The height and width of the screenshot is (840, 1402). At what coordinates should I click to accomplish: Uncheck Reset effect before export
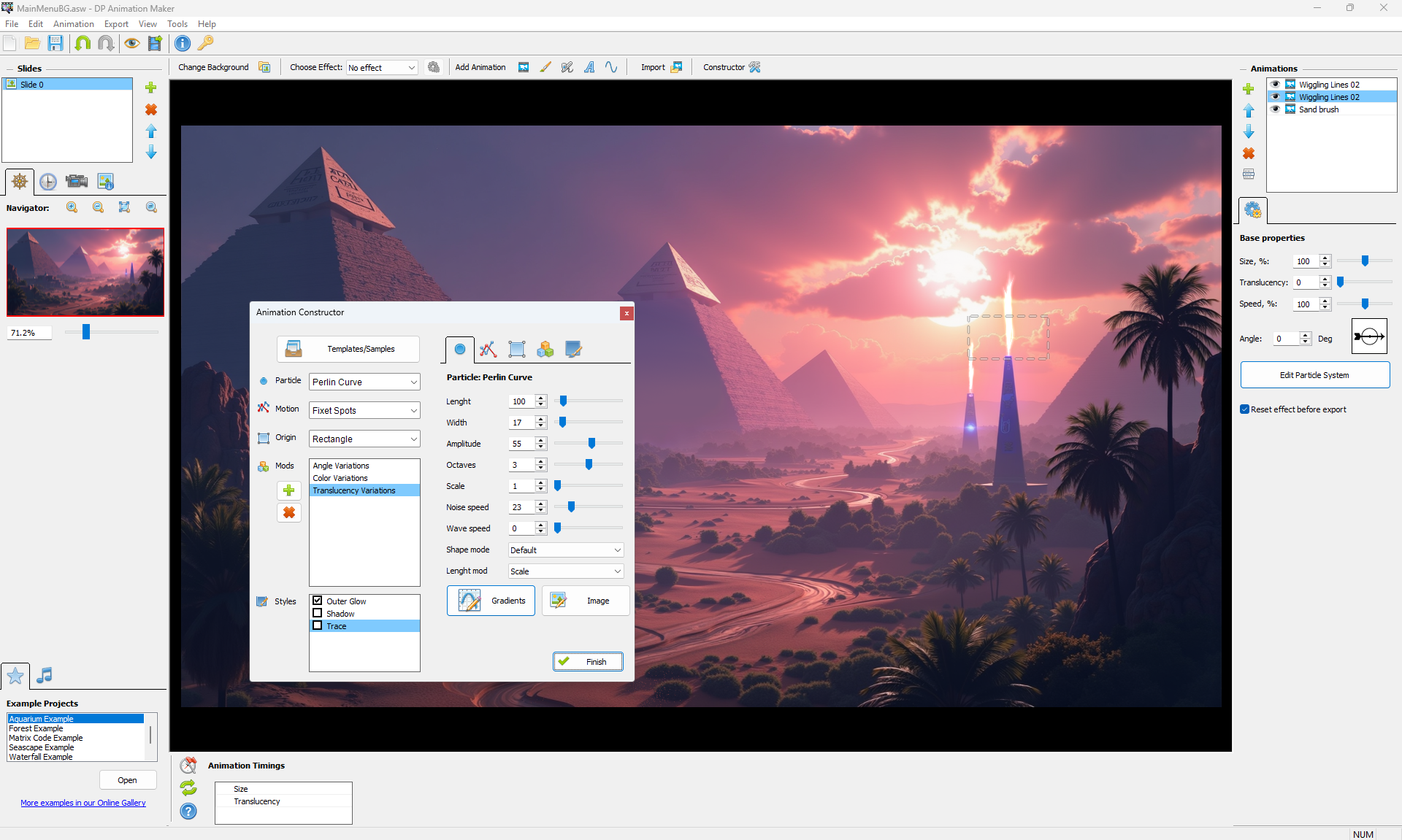click(x=1245, y=409)
